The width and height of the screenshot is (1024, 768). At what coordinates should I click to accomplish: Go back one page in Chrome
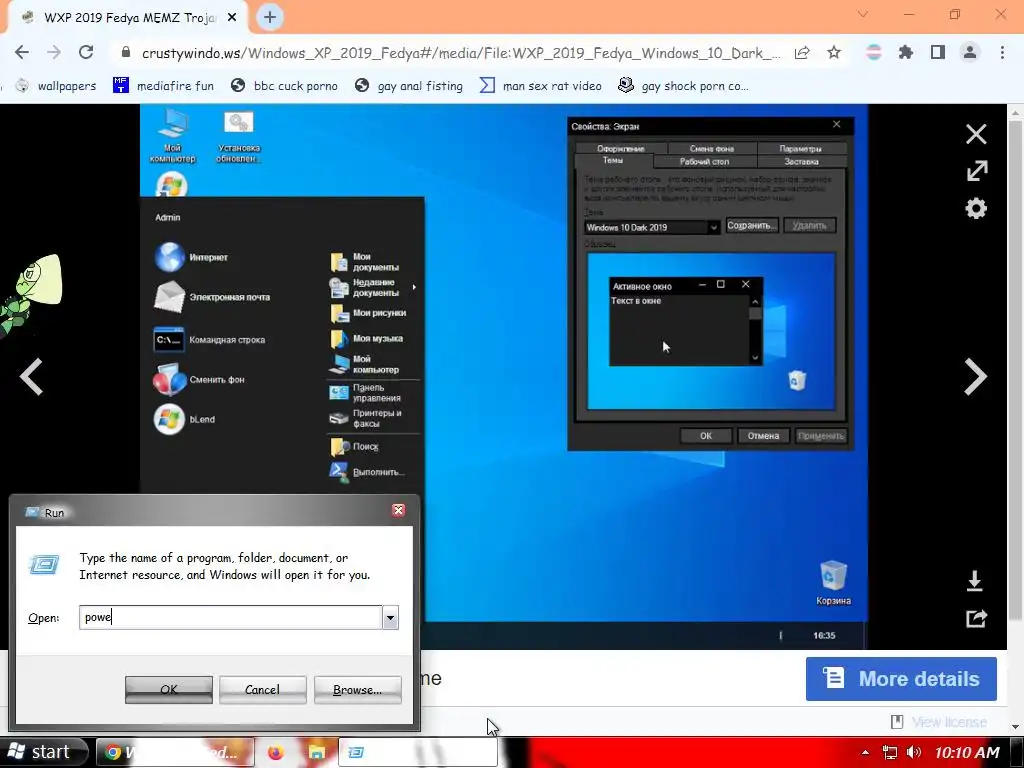(22, 52)
